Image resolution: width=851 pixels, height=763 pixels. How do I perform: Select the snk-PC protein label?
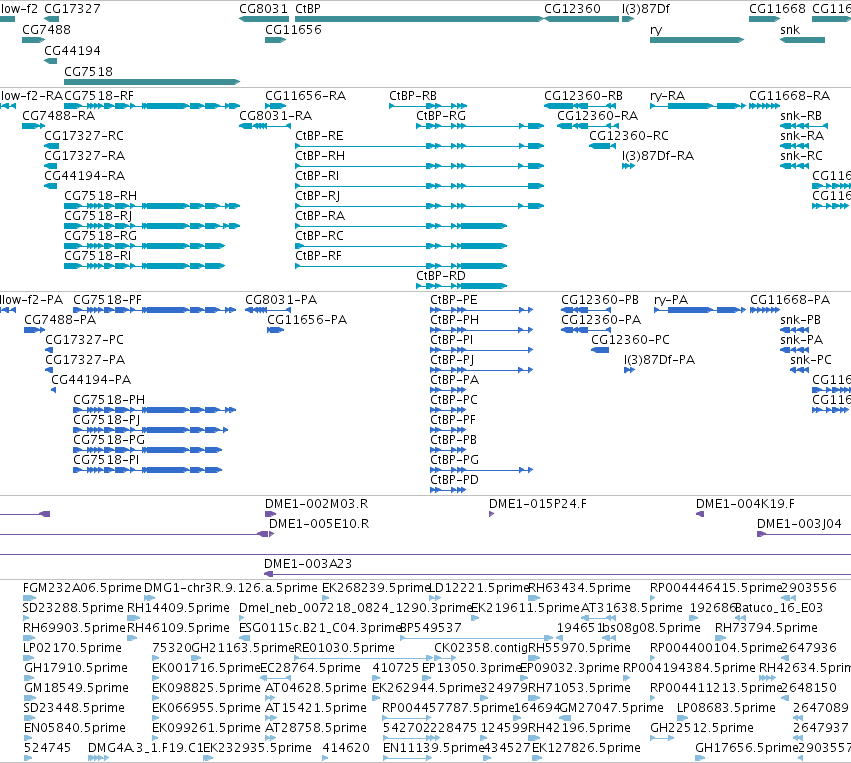click(x=811, y=360)
